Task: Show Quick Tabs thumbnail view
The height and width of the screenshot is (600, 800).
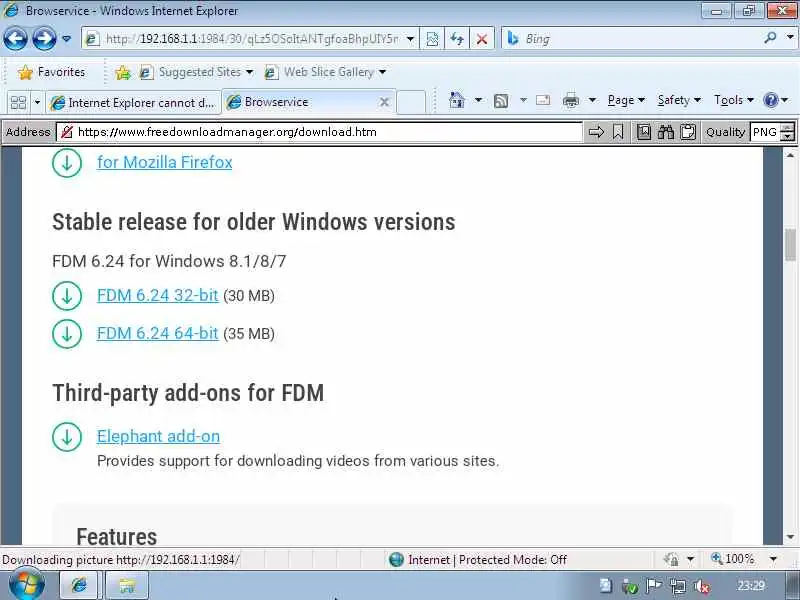Action: [18, 103]
